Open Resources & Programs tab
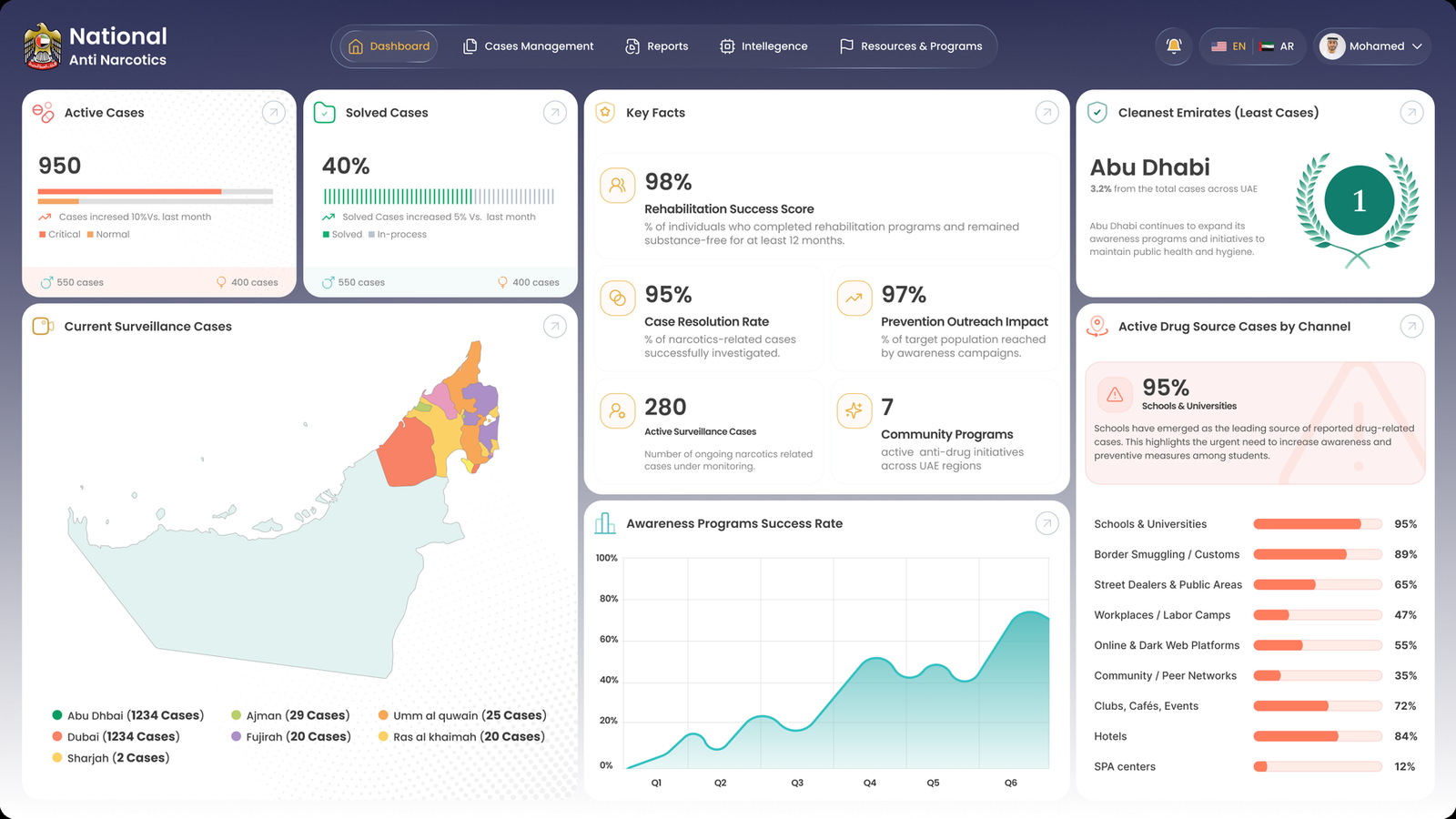This screenshot has width=1456, height=819. click(x=911, y=46)
